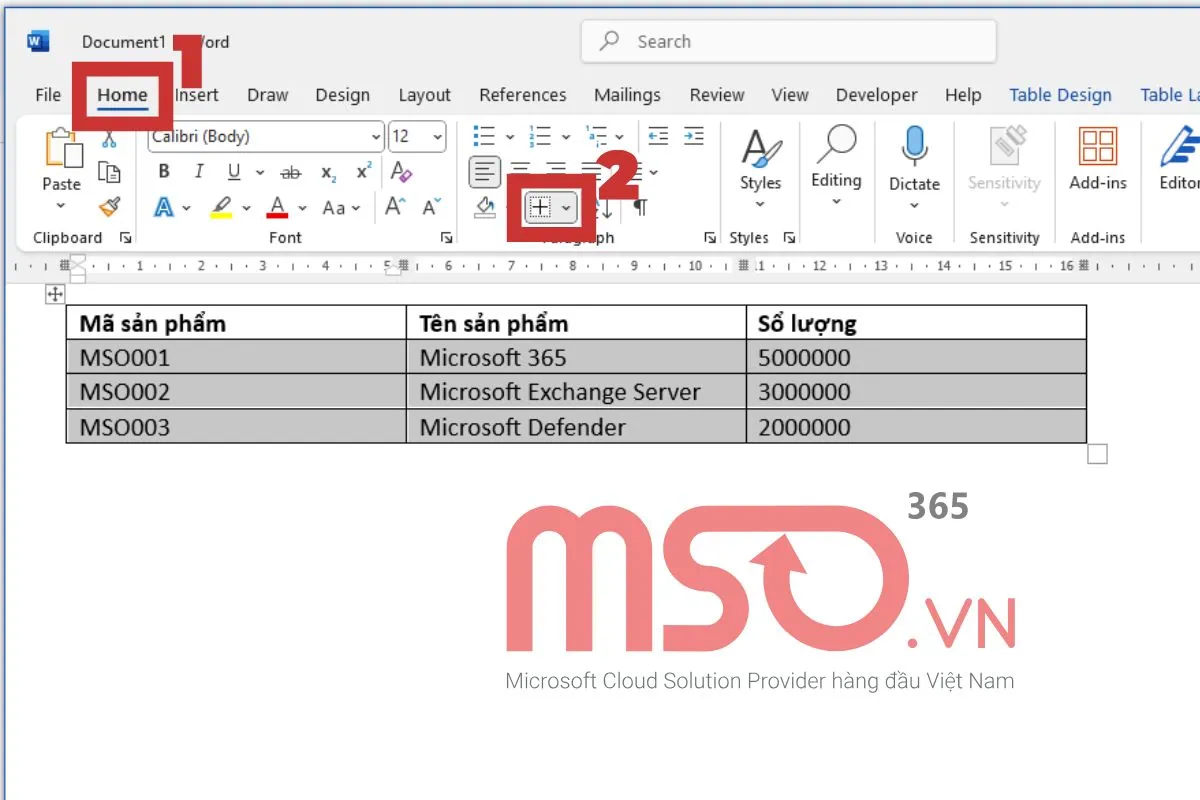Click the table move handle

(x=55, y=293)
